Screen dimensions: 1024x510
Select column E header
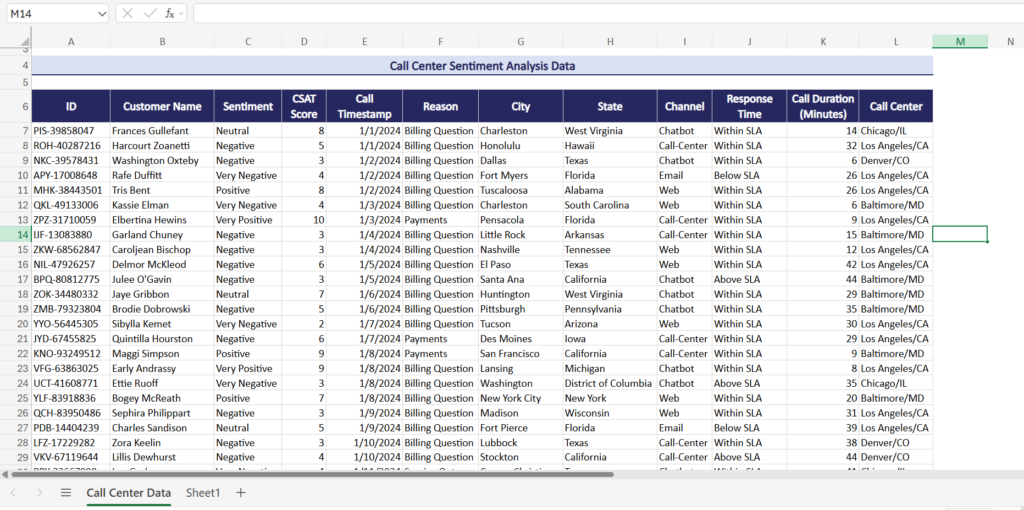point(364,42)
